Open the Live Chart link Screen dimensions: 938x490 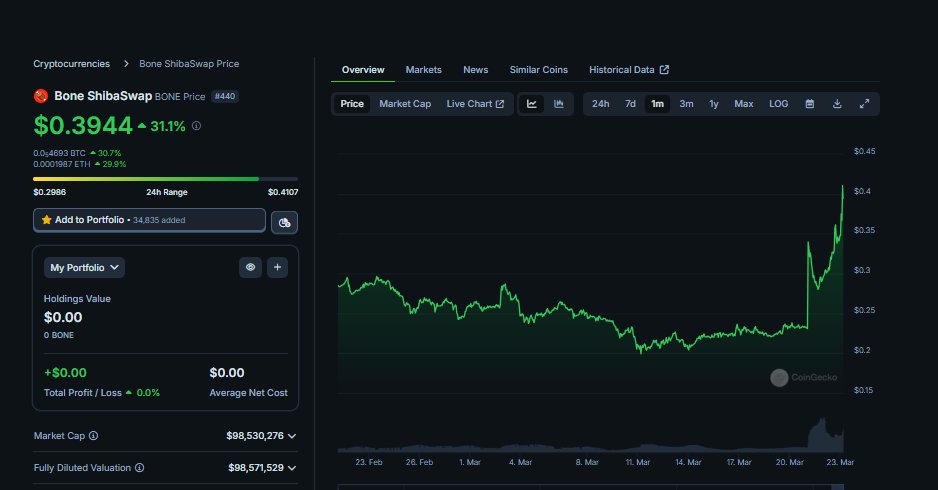point(475,104)
